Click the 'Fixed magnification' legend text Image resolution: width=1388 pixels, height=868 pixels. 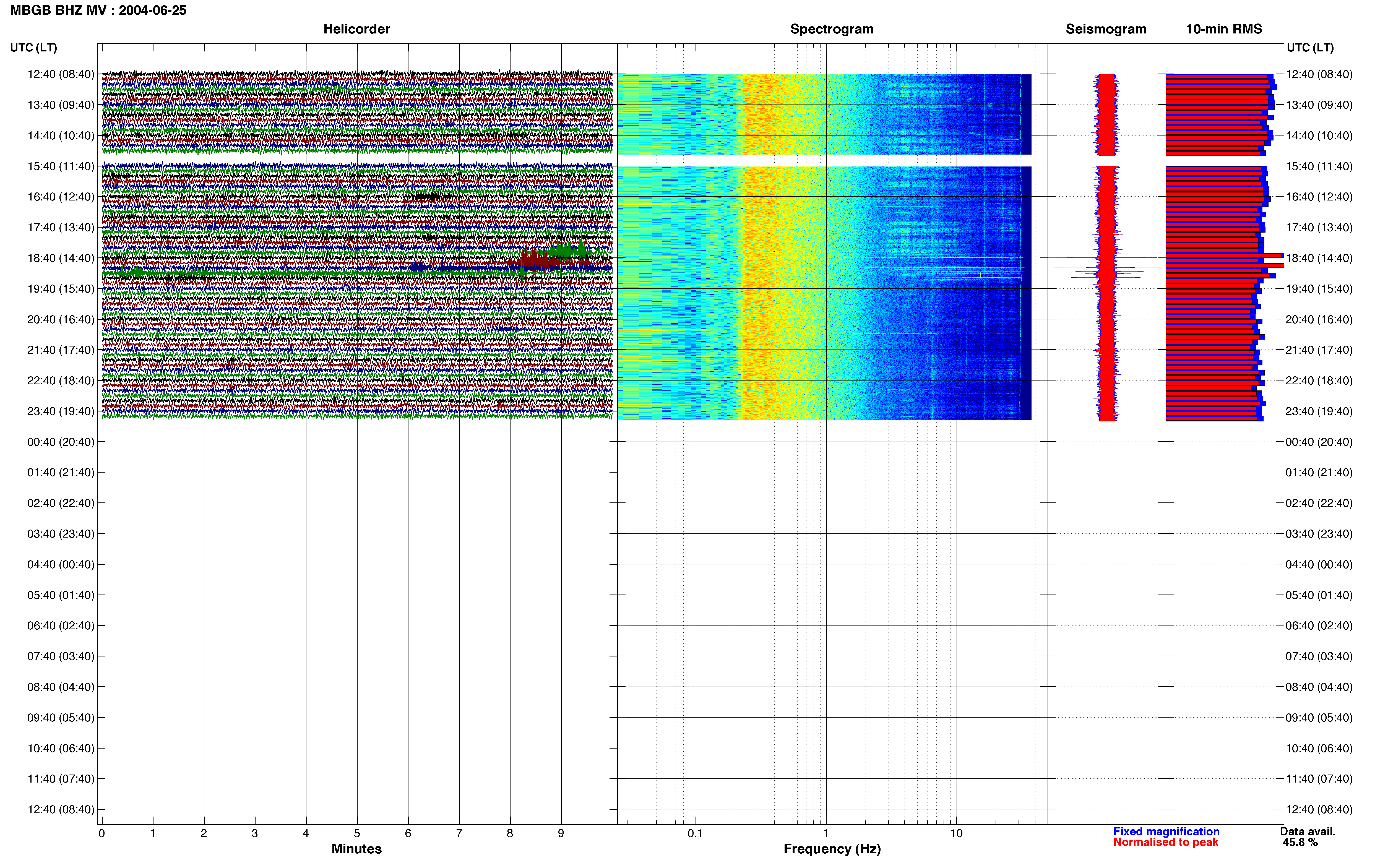(x=1166, y=831)
